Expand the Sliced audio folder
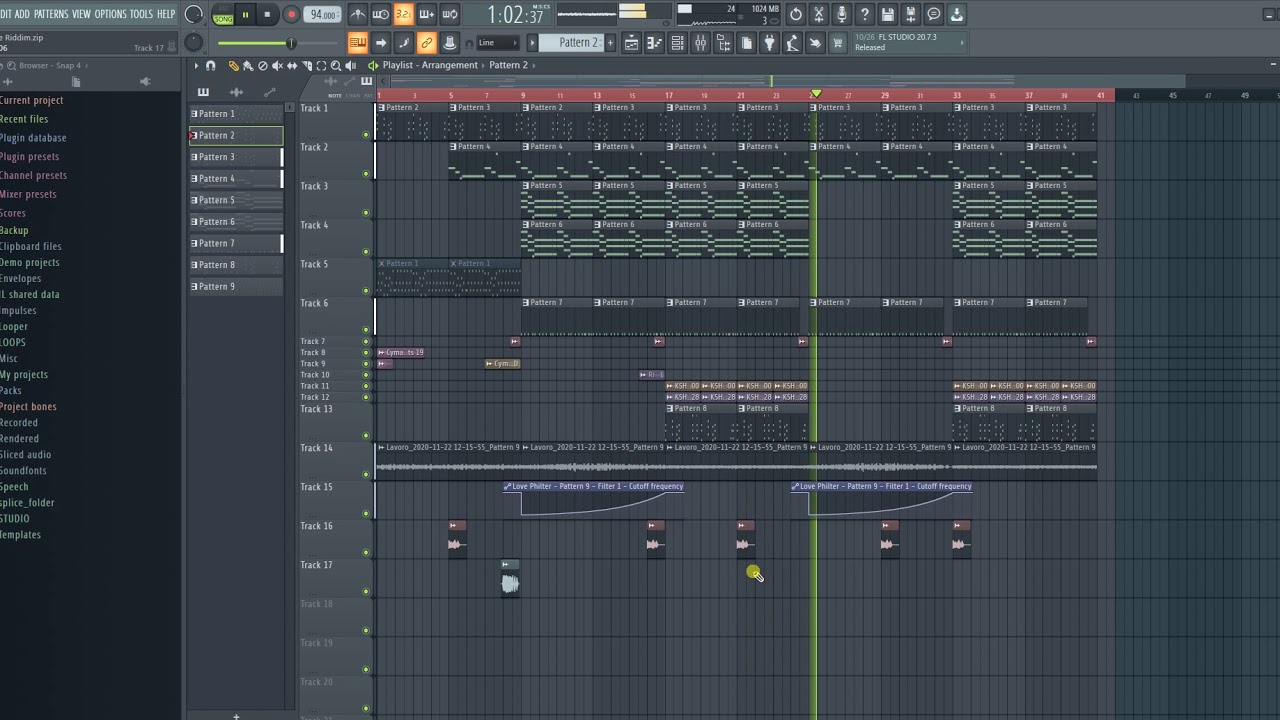1280x720 pixels. pyautogui.click(x=25, y=455)
